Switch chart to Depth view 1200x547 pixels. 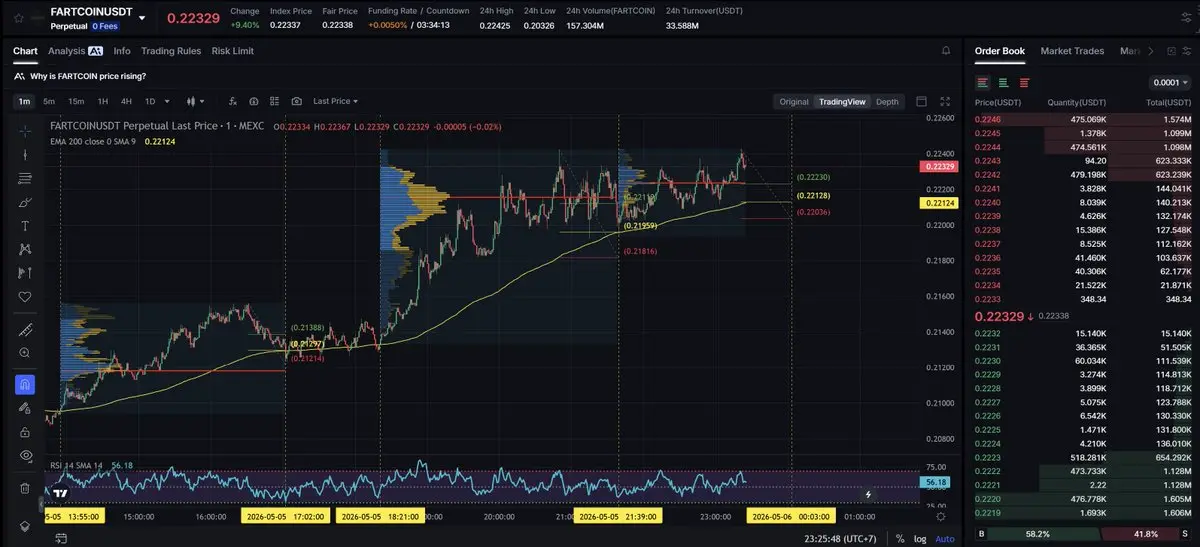pyautogui.click(x=887, y=102)
